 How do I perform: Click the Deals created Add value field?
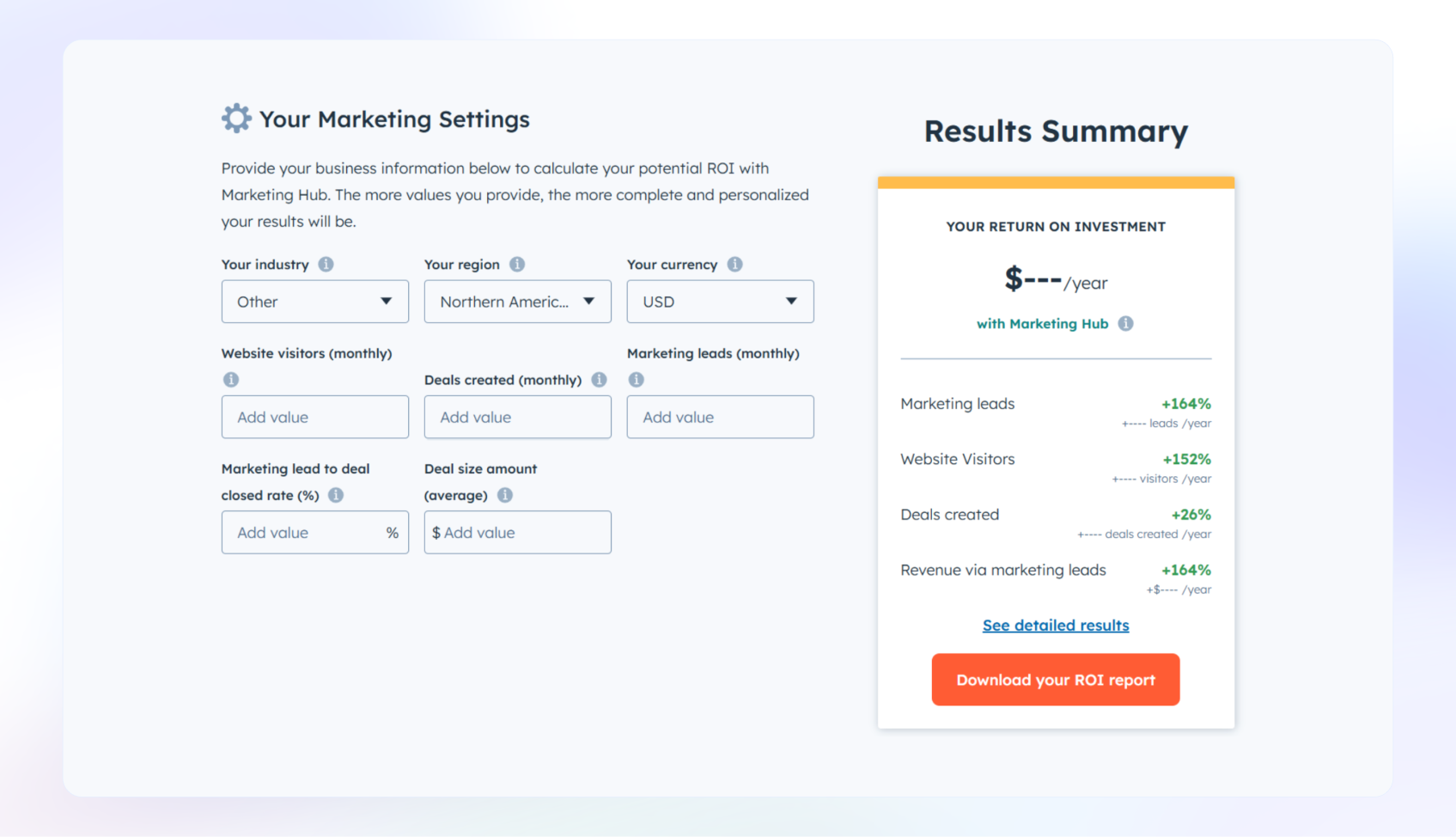click(x=517, y=417)
